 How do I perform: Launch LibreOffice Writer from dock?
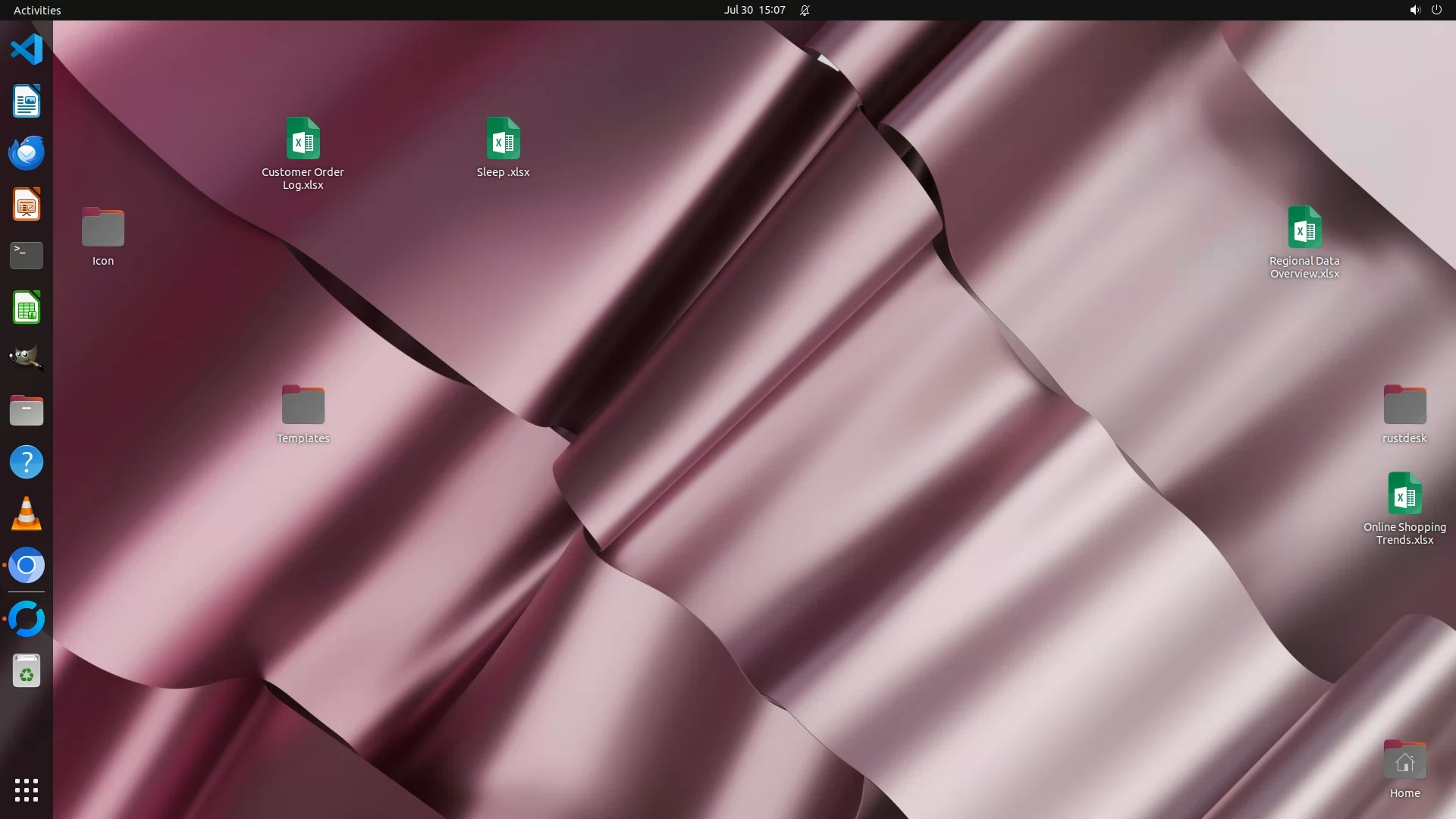pyautogui.click(x=27, y=102)
